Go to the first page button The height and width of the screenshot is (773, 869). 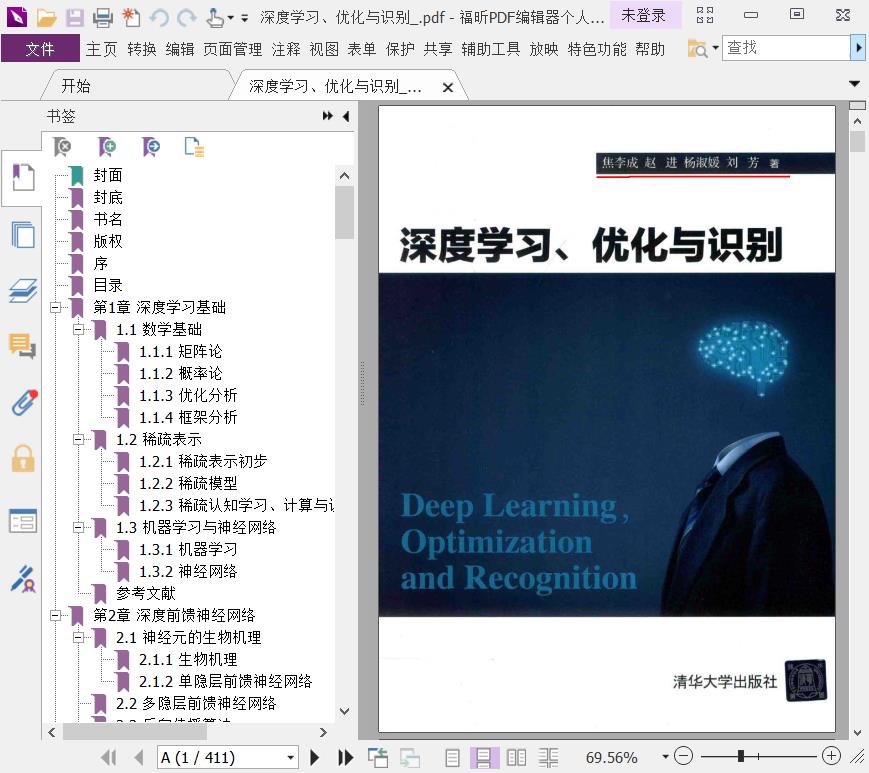109,757
